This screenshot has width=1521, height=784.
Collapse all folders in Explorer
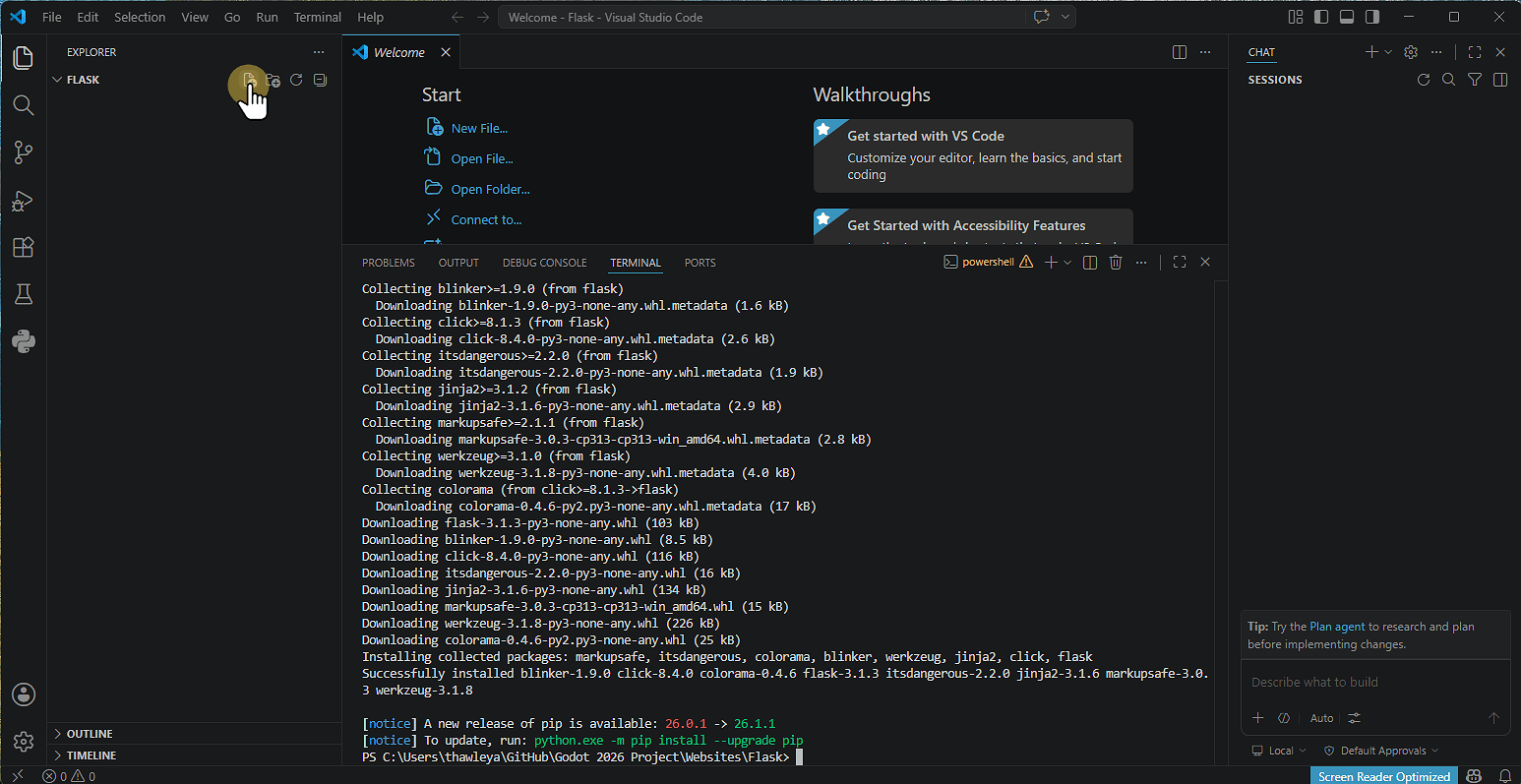tap(320, 80)
